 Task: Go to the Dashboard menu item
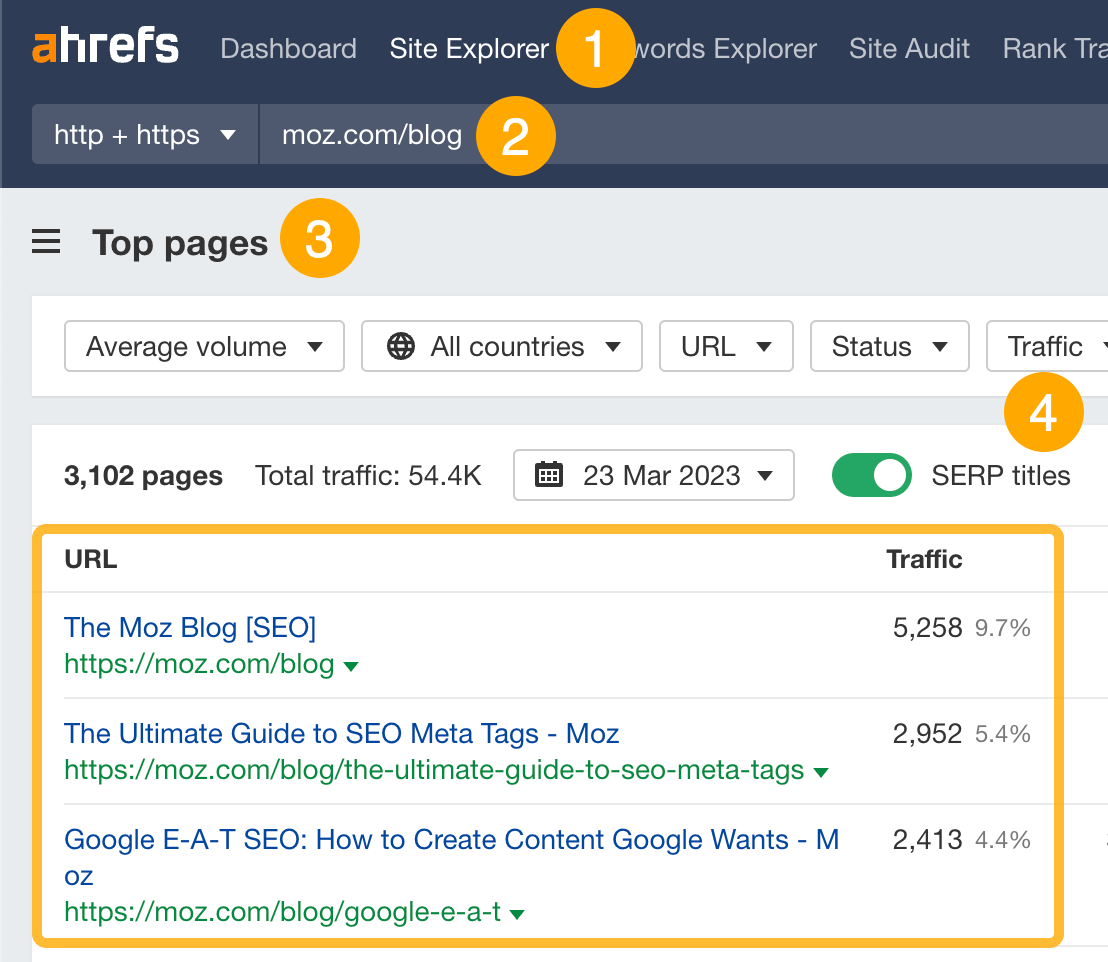(x=288, y=48)
